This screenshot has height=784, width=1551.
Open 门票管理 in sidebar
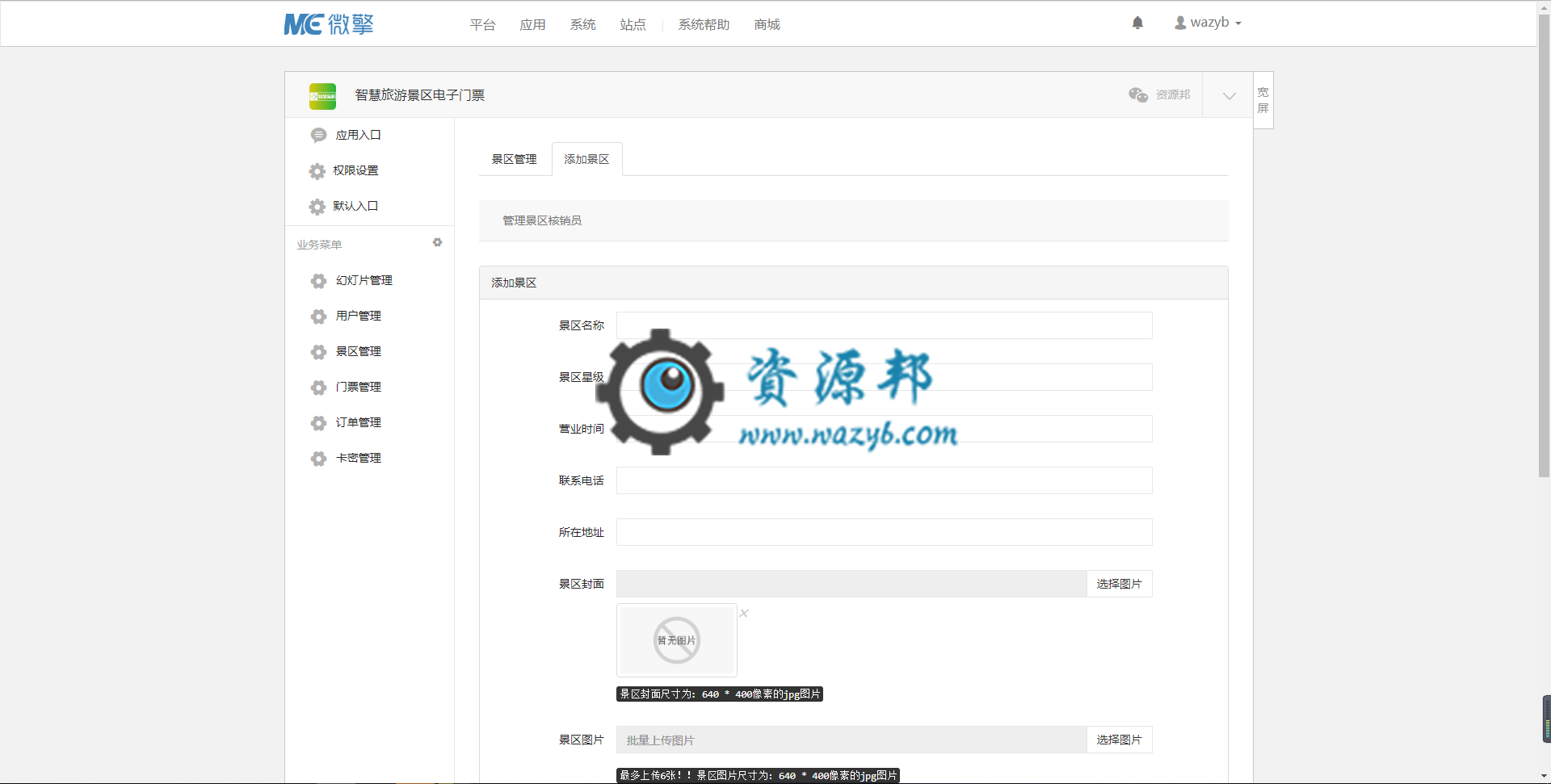[x=359, y=387]
